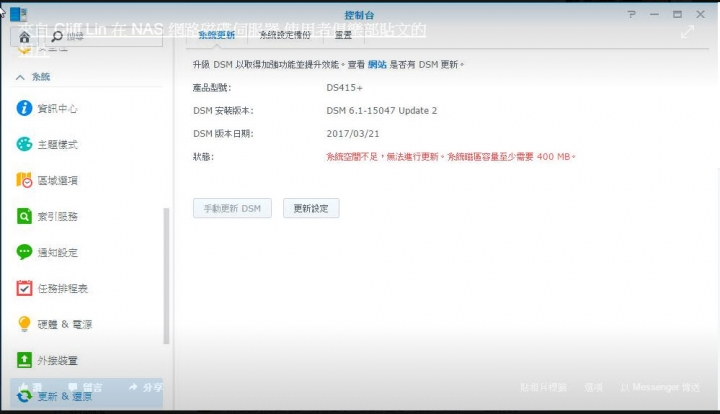Maximize the 控制台 window
Image resolution: width=720 pixels, height=414 pixels.
(x=677, y=14)
